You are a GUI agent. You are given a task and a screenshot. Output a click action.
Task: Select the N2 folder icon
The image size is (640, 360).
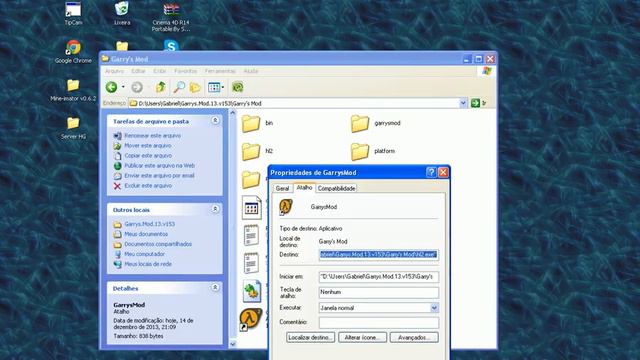[x=251, y=151]
